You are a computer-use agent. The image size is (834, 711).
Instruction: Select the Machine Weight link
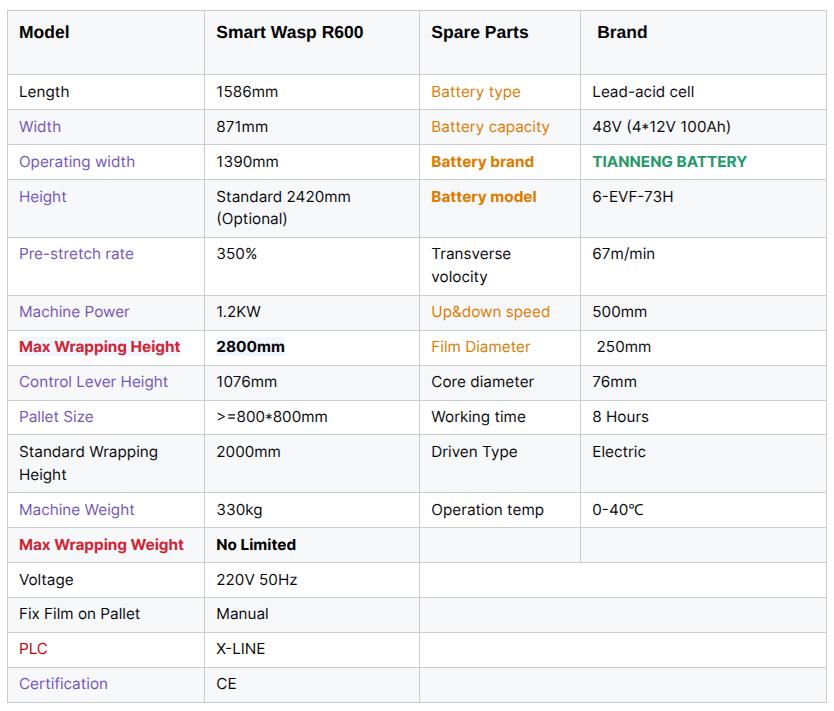[x=77, y=509]
